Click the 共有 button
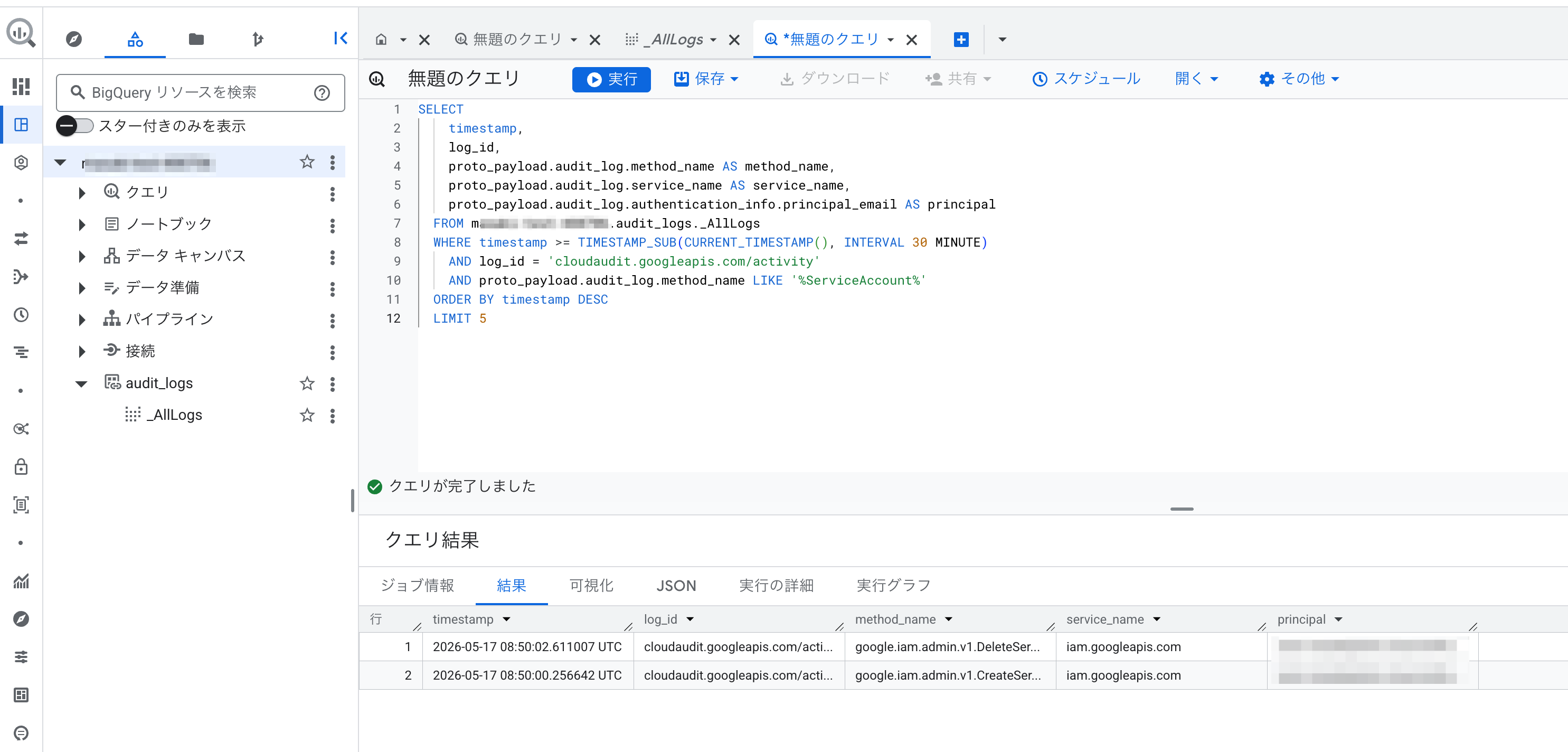Screen dimensions: 1568x752 (x=958, y=79)
